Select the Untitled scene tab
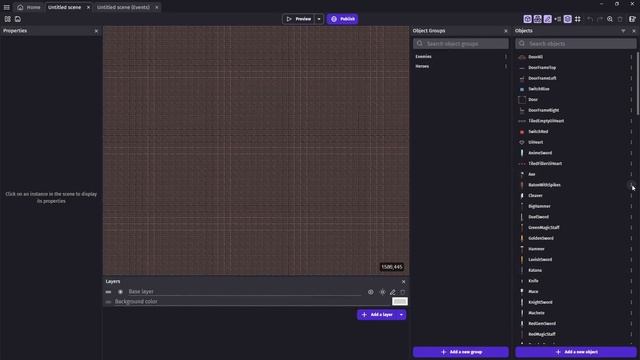The width and height of the screenshot is (640, 360). pyautogui.click(x=64, y=7)
